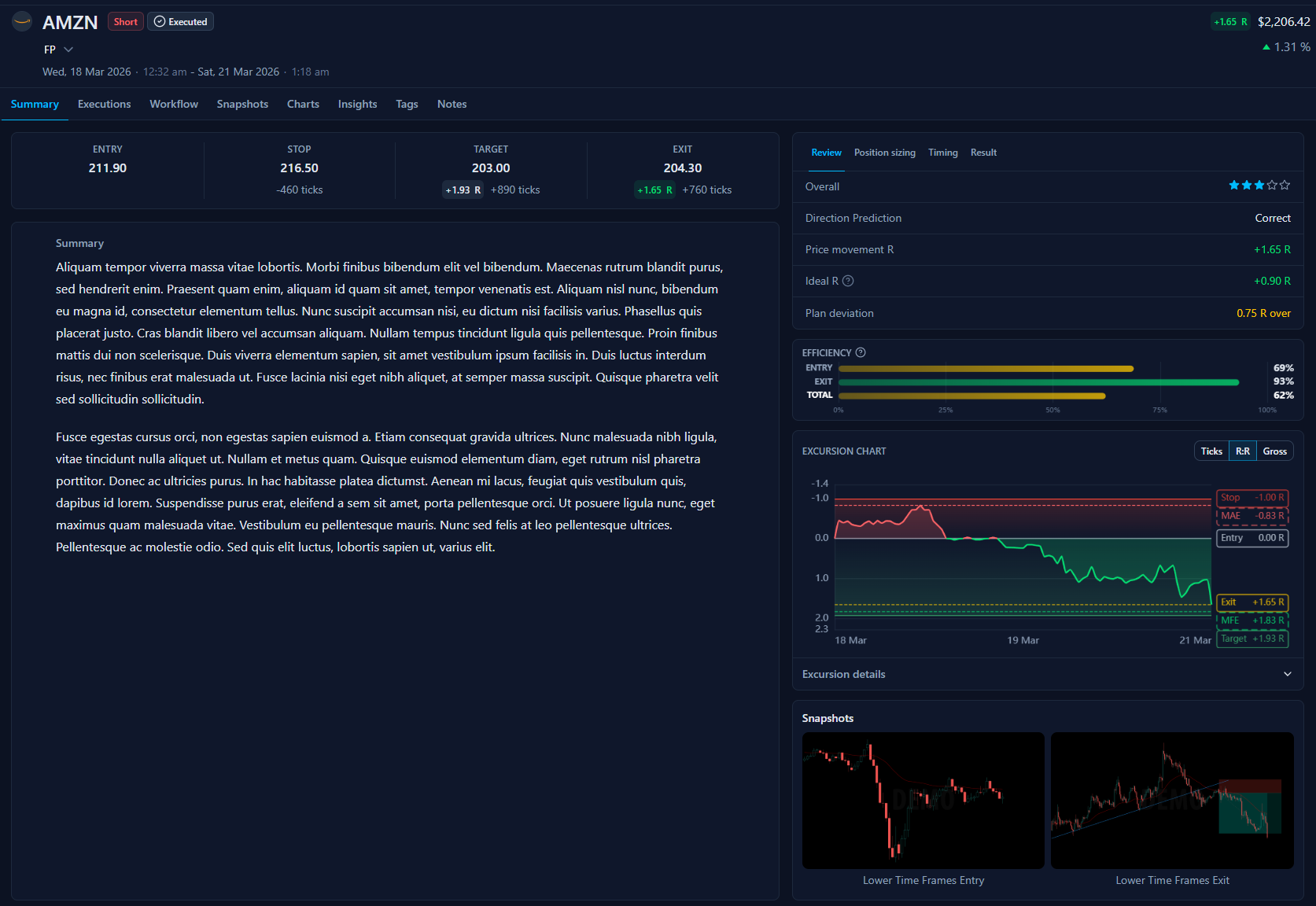Open Lower Time Frames Entry snapshot
This screenshot has width=1316, height=906.
(923, 801)
